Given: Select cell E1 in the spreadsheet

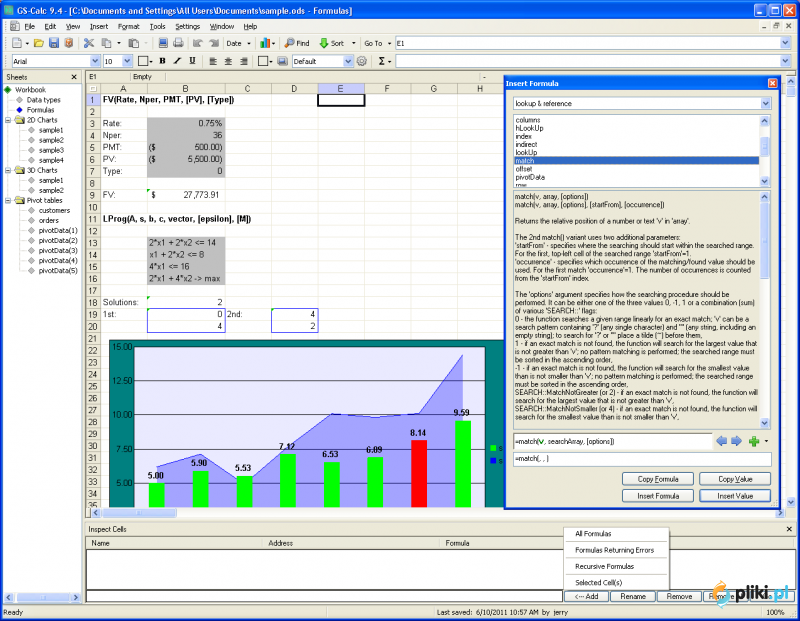Looking at the screenshot, I should 341,100.
